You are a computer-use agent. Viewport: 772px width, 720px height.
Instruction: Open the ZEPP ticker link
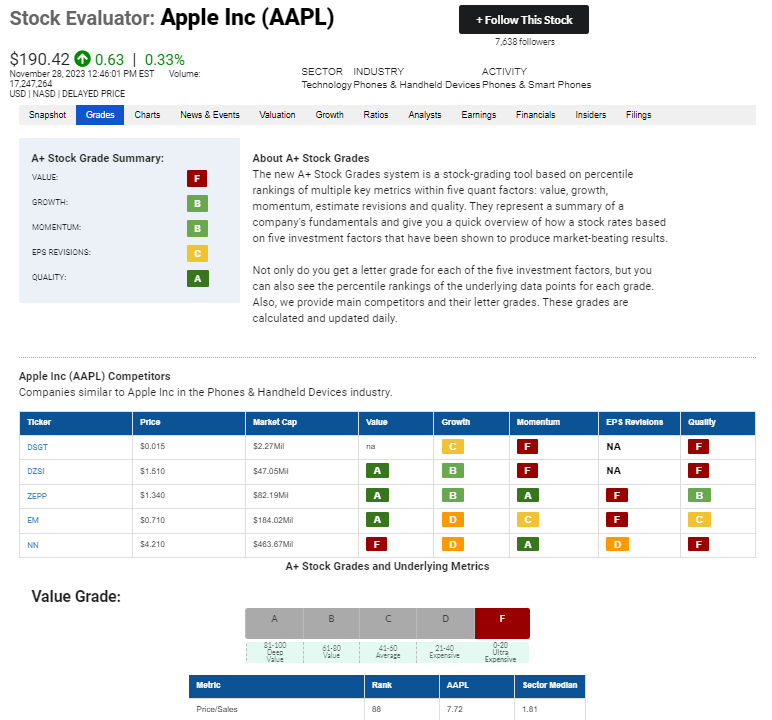point(37,496)
